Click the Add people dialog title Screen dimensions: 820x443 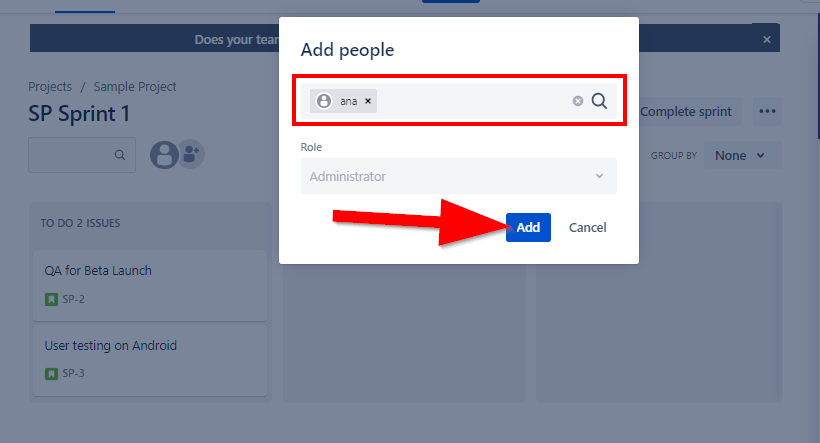[347, 50]
